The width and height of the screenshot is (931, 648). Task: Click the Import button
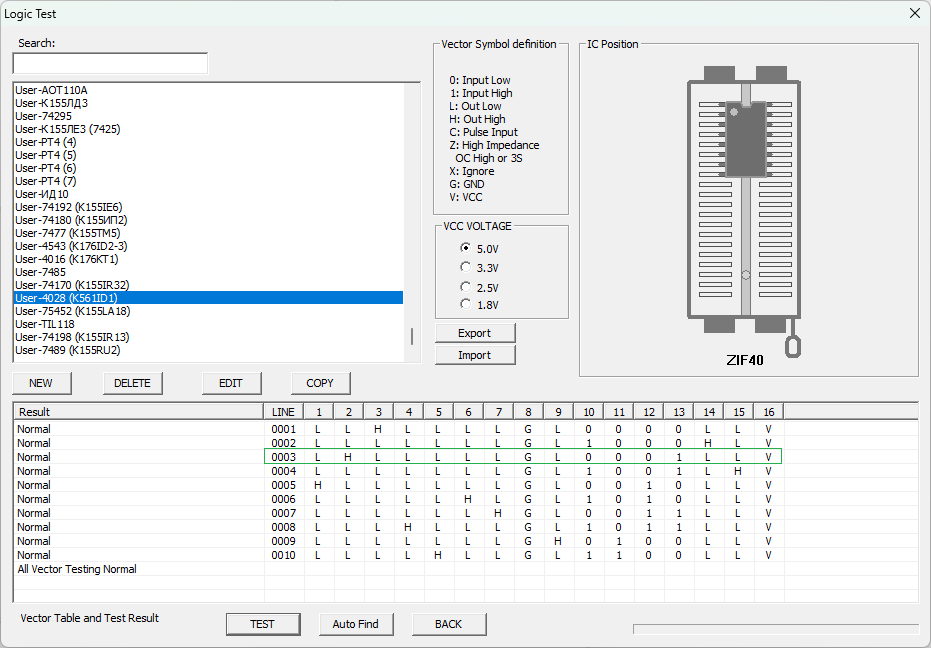(x=475, y=355)
